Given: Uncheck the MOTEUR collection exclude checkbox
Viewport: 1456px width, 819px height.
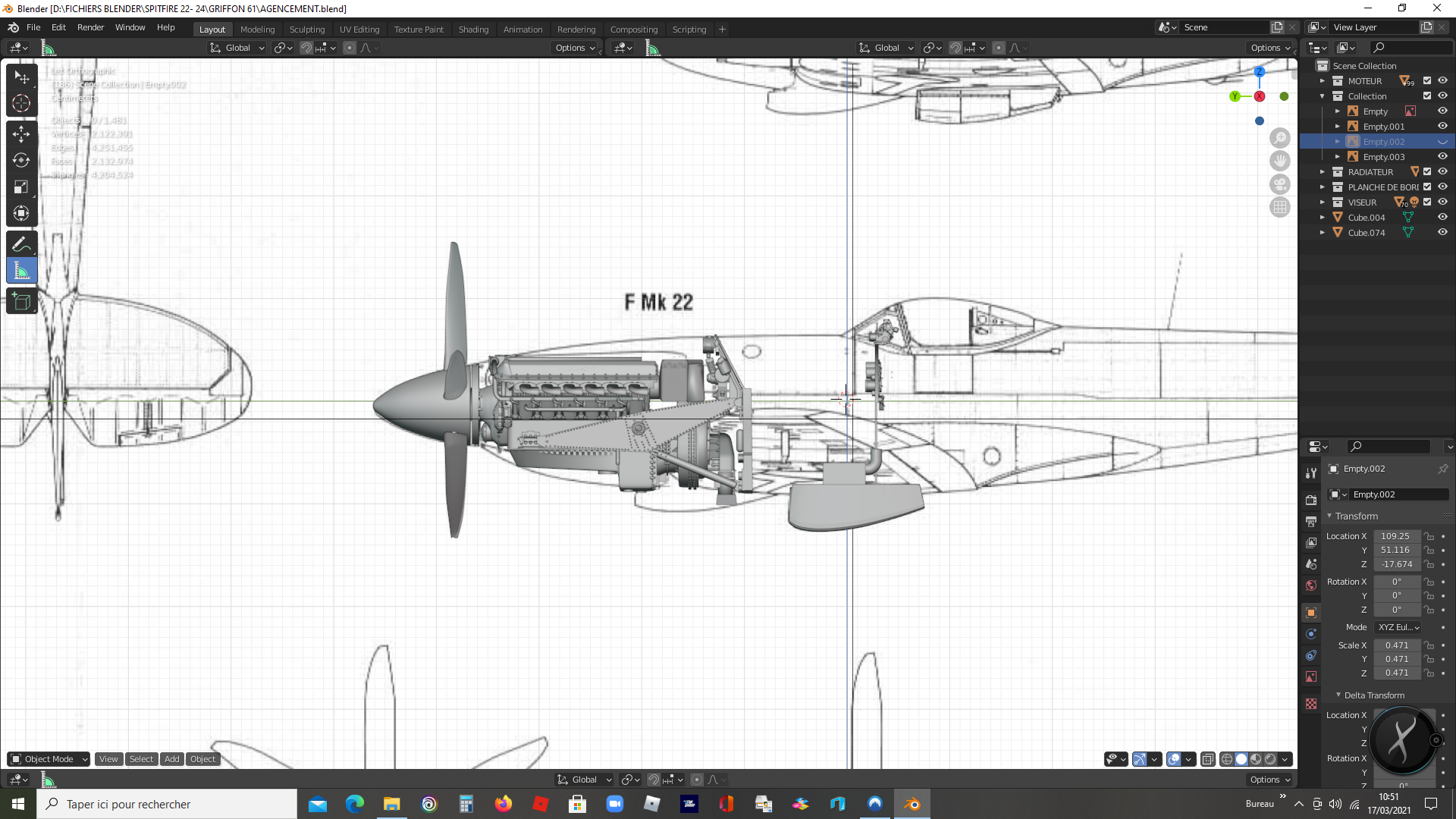Looking at the screenshot, I should click(x=1427, y=81).
